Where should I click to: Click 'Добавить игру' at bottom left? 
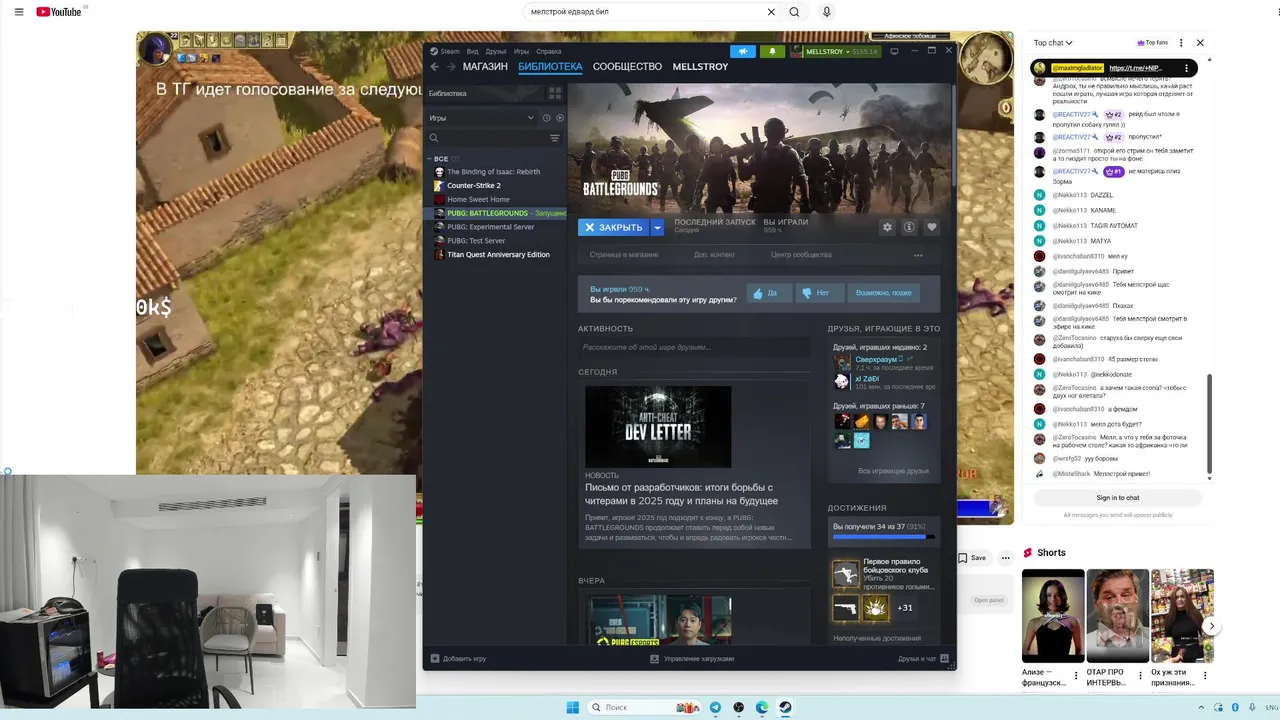tap(458, 659)
